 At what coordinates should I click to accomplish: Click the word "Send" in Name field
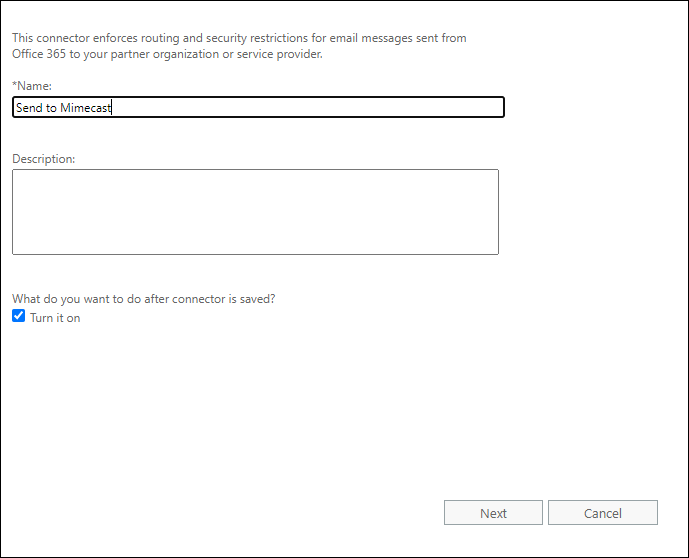29,108
